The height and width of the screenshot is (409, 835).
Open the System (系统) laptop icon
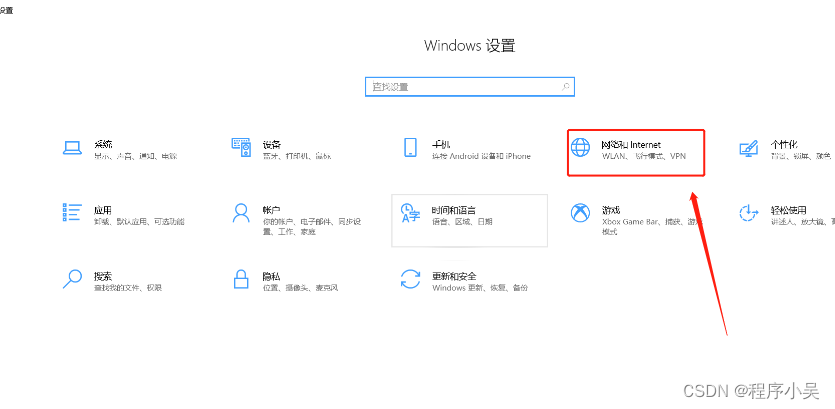click(x=72, y=148)
